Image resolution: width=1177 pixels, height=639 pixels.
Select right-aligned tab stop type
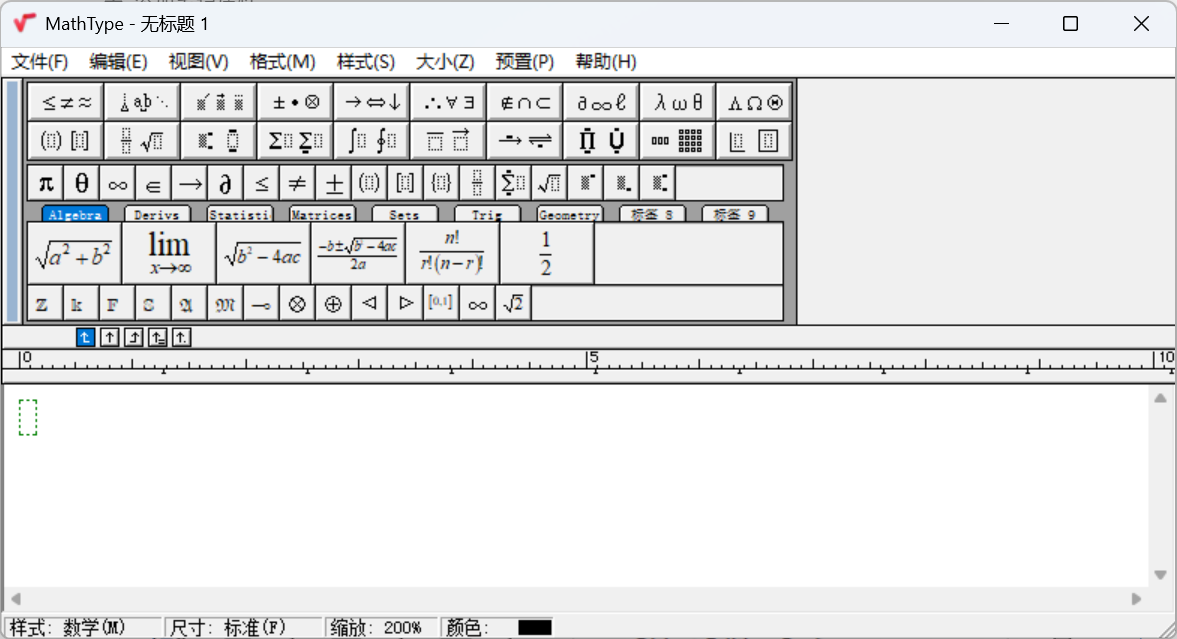pos(134,338)
